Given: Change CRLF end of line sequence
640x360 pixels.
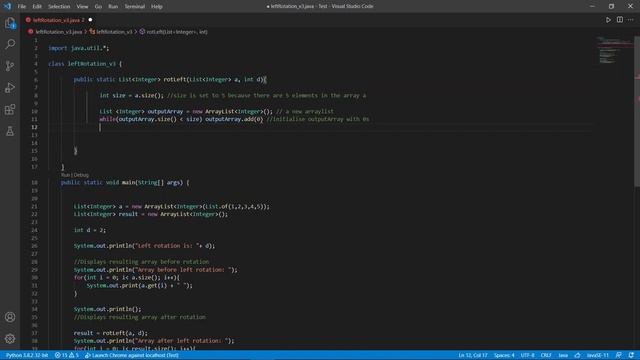Looking at the screenshot, I should point(546,355).
